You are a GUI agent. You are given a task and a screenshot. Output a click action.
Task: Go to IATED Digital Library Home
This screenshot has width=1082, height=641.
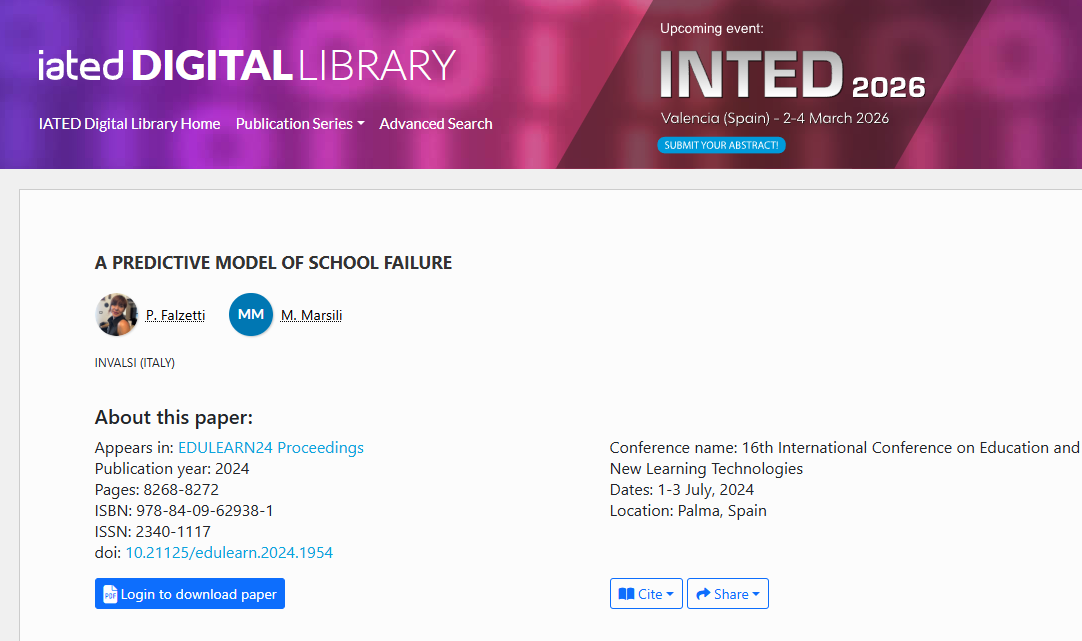tap(129, 124)
